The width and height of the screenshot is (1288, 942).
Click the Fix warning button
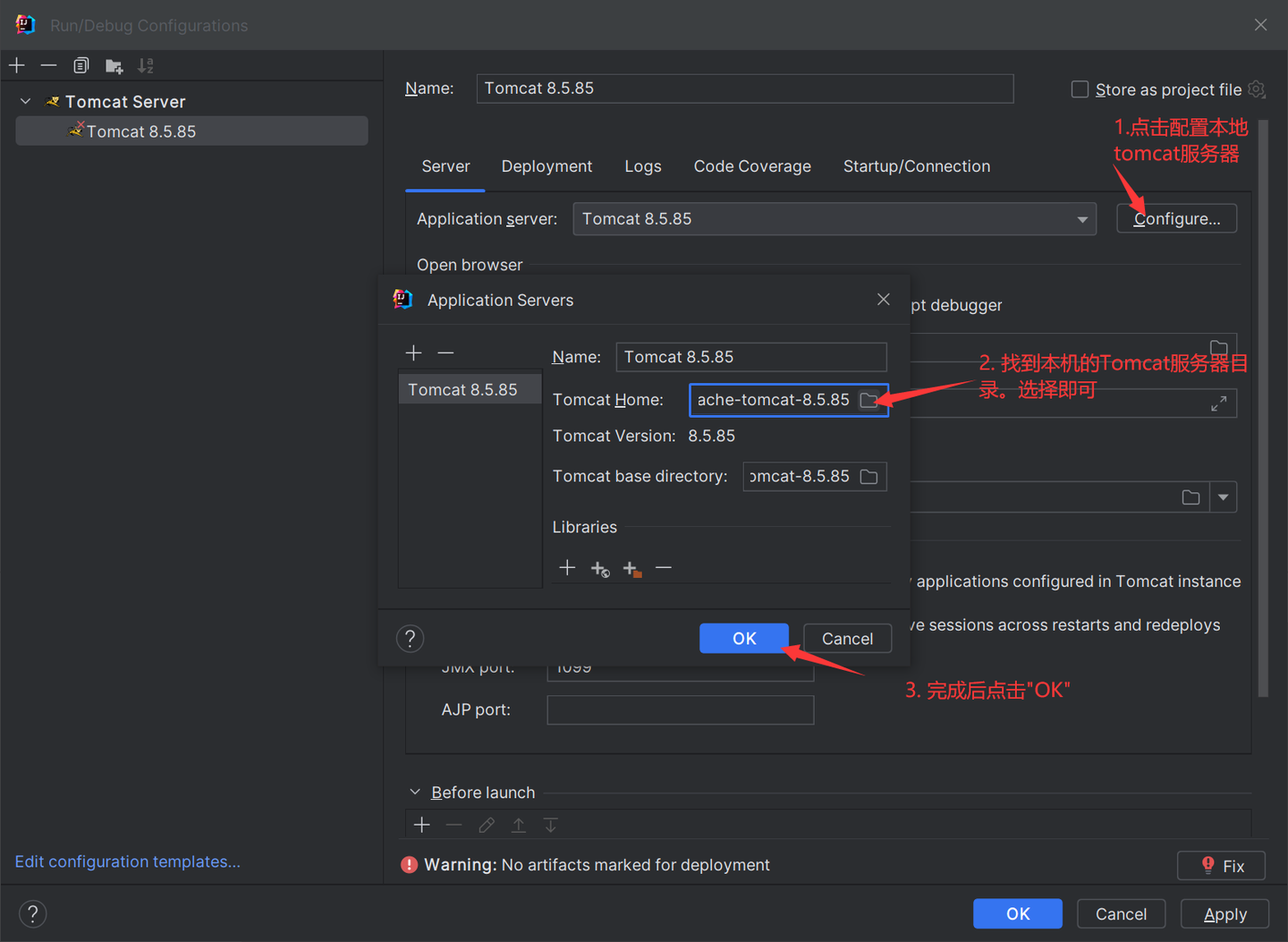(x=1222, y=866)
